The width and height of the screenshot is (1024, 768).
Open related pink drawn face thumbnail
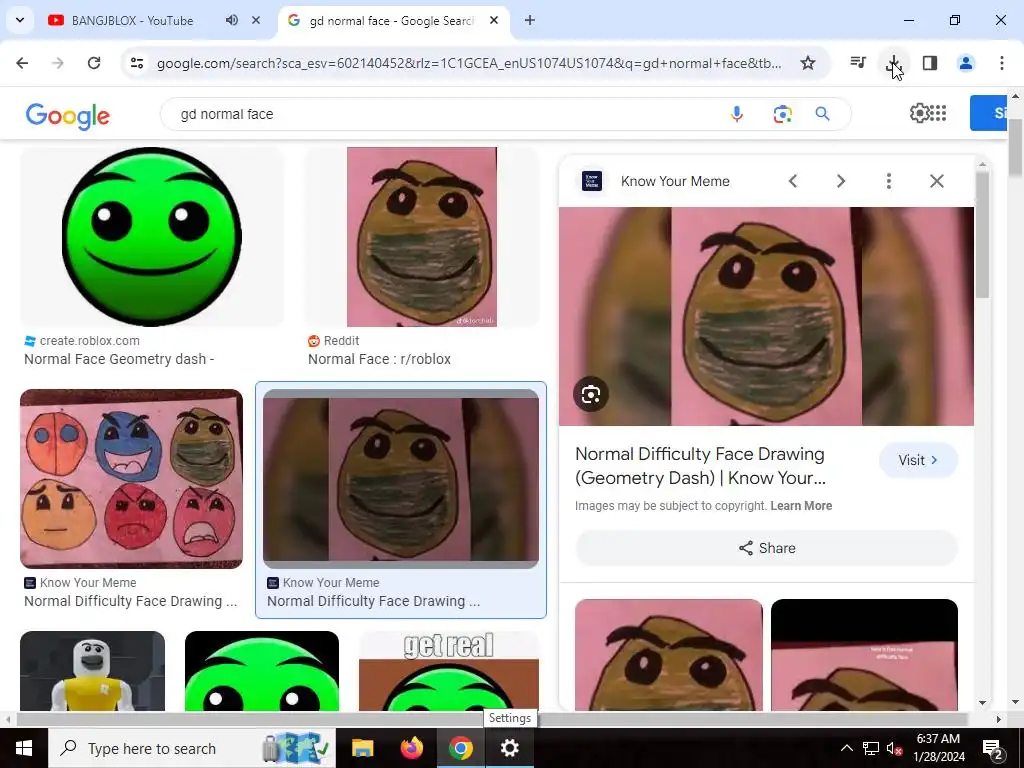(669, 654)
